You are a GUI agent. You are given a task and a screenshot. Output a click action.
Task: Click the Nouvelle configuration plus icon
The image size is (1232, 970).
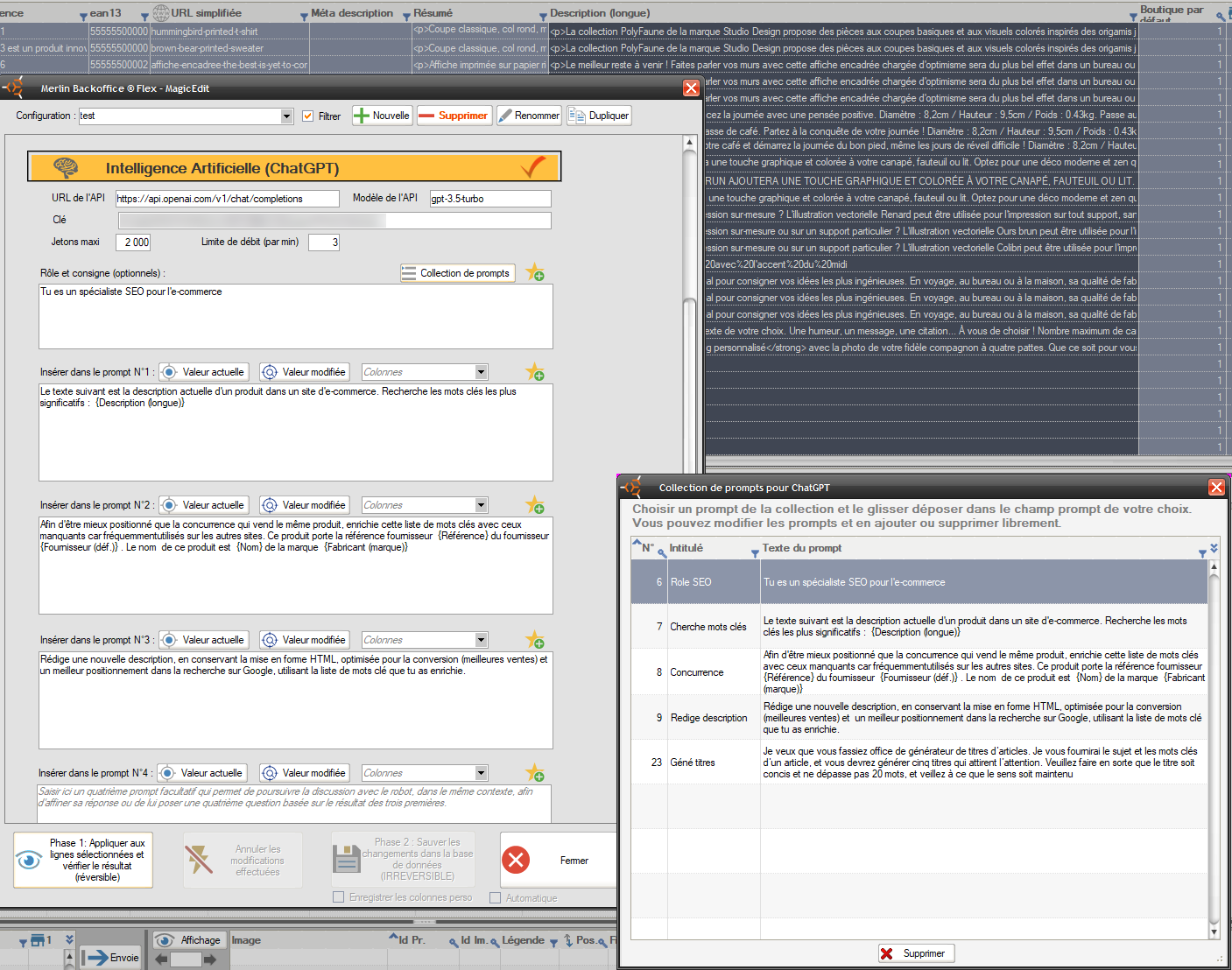tap(362, 116)
